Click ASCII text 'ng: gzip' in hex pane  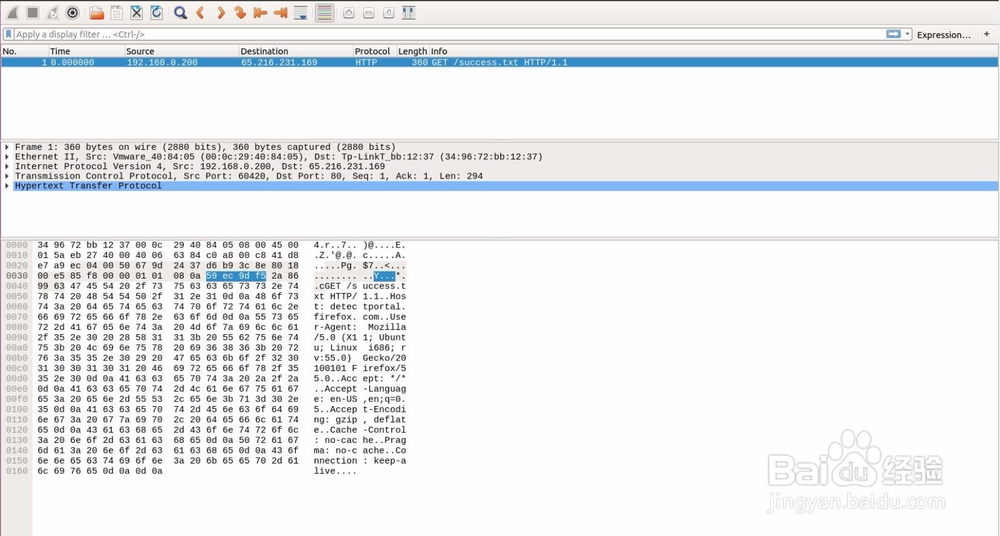(334, 420)
